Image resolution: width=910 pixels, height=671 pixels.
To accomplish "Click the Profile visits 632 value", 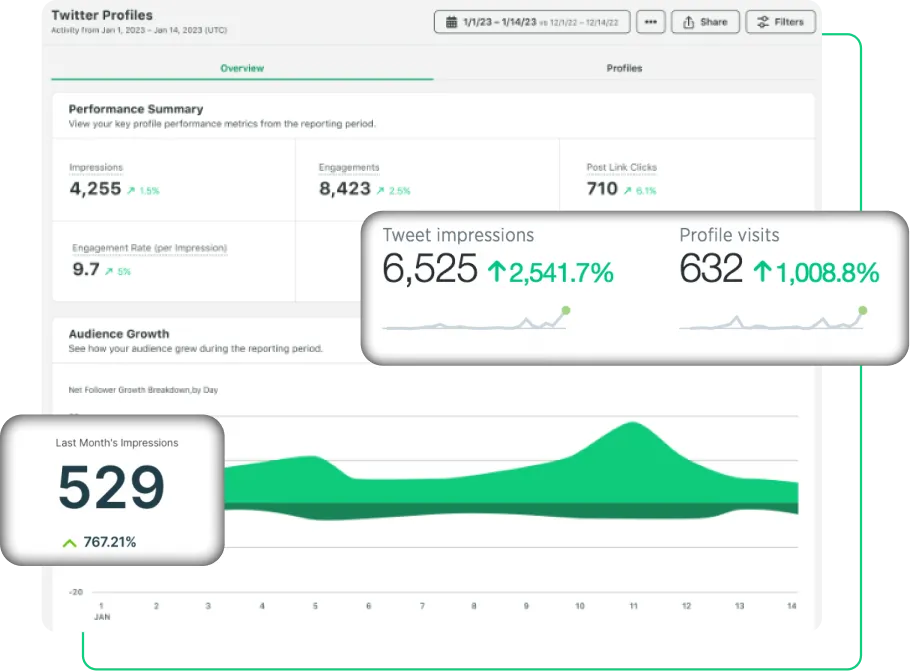I will pyautogui.click(x=711, y=269).
